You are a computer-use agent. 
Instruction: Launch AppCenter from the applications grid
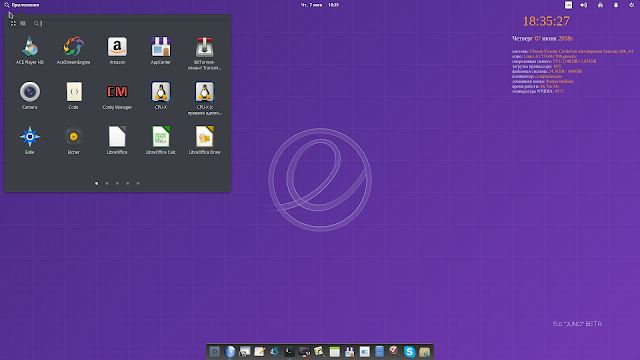[161, 51]
